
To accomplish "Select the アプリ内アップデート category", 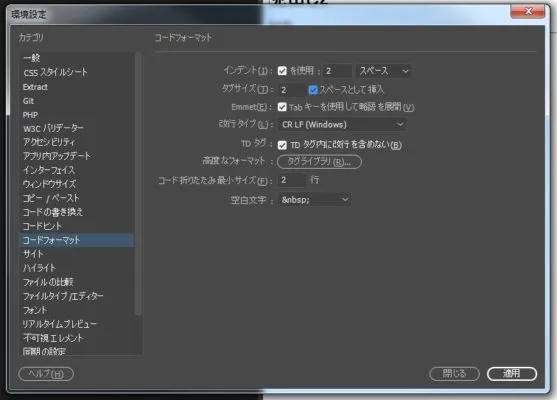I will click(77, 156).
